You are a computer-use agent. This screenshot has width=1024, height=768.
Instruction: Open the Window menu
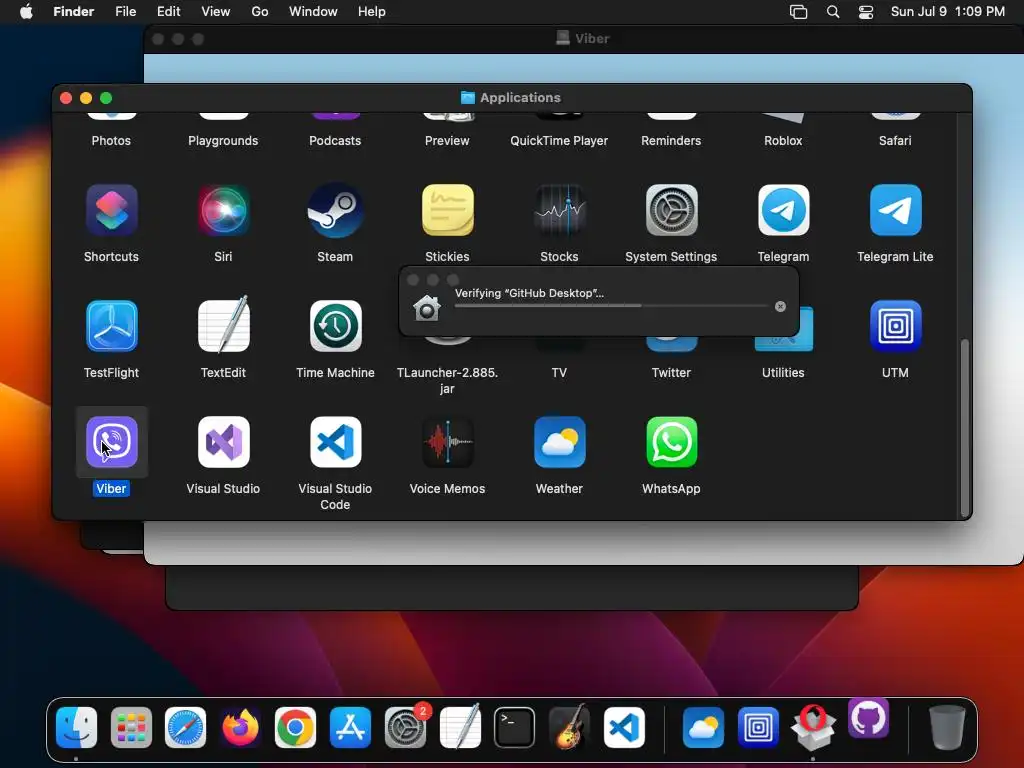313,12
